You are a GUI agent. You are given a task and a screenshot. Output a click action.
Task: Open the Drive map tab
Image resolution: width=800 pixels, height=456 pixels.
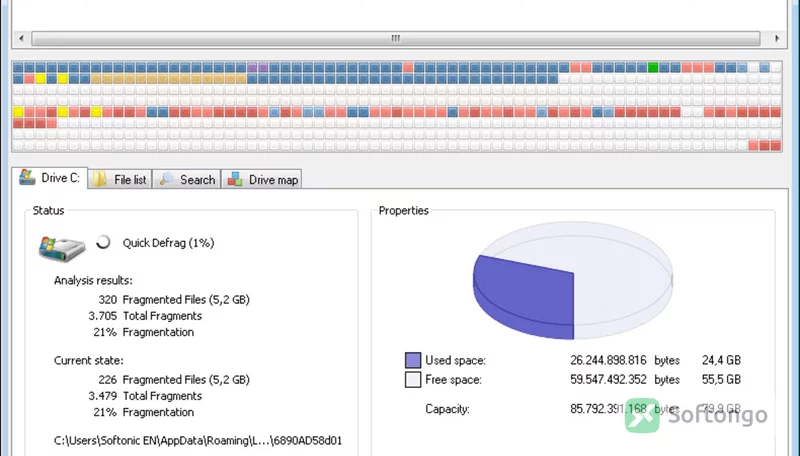pos(262,179)
